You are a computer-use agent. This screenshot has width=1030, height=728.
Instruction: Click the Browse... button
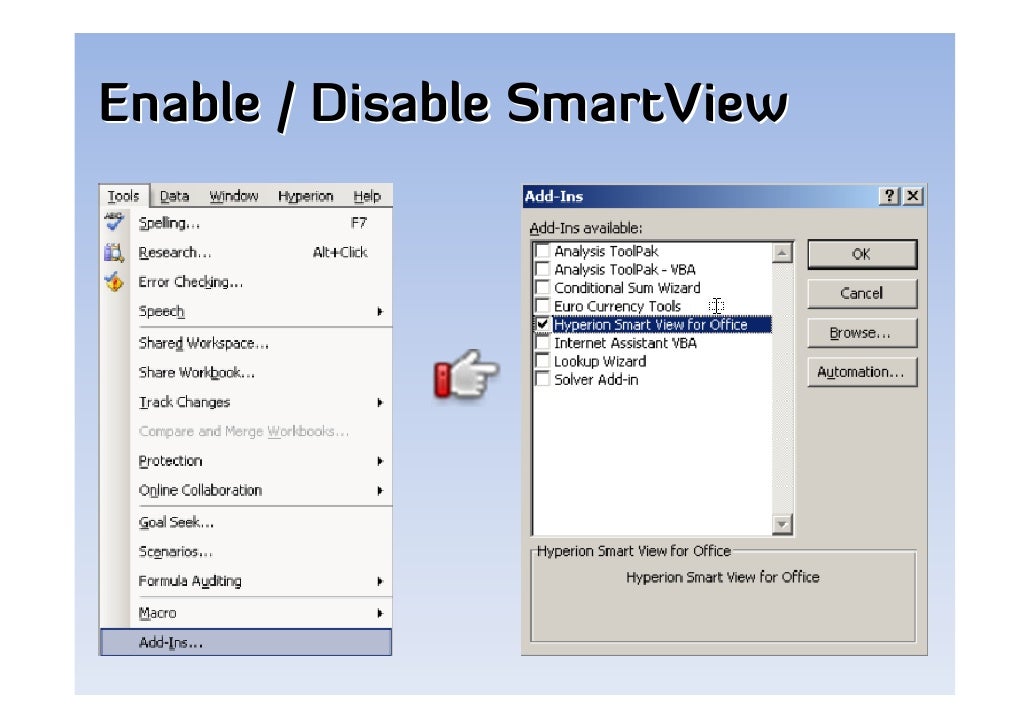point(862,333)
